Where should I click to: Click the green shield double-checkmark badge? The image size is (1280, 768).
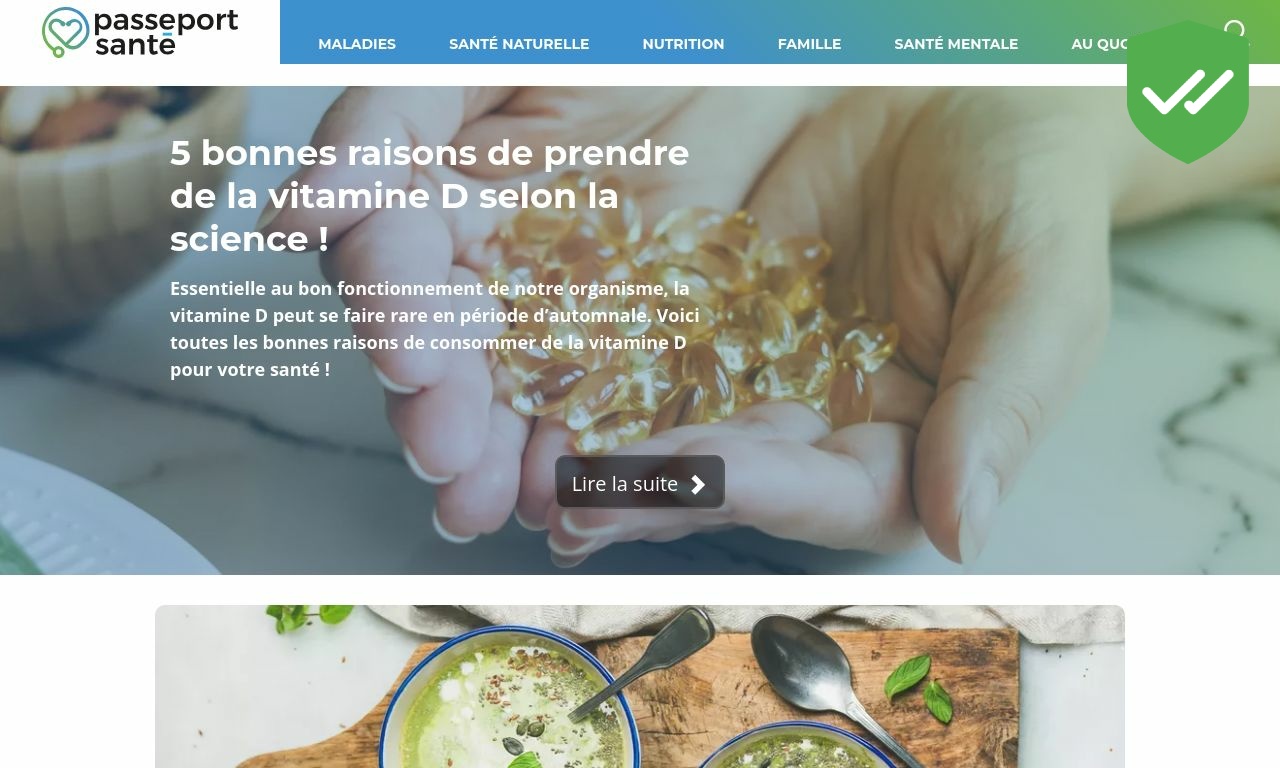(1187, 92)
